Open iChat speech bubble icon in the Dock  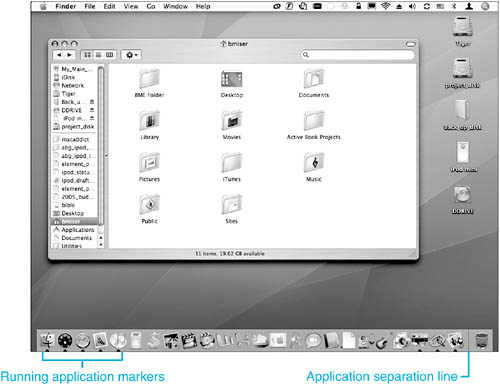pyautogui.click(x=313, y=341)
